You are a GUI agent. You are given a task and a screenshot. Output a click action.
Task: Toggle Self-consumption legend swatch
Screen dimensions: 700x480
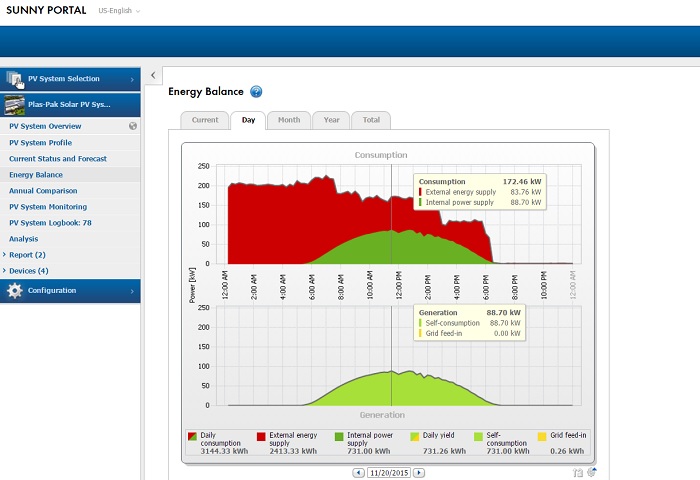point(478,436)
